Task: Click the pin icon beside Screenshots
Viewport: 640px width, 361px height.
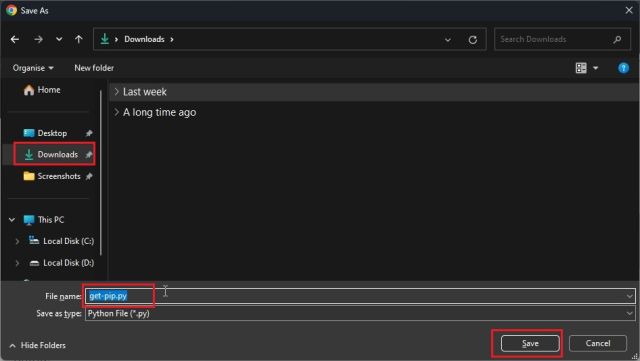Action: click(x=89, y=176)
